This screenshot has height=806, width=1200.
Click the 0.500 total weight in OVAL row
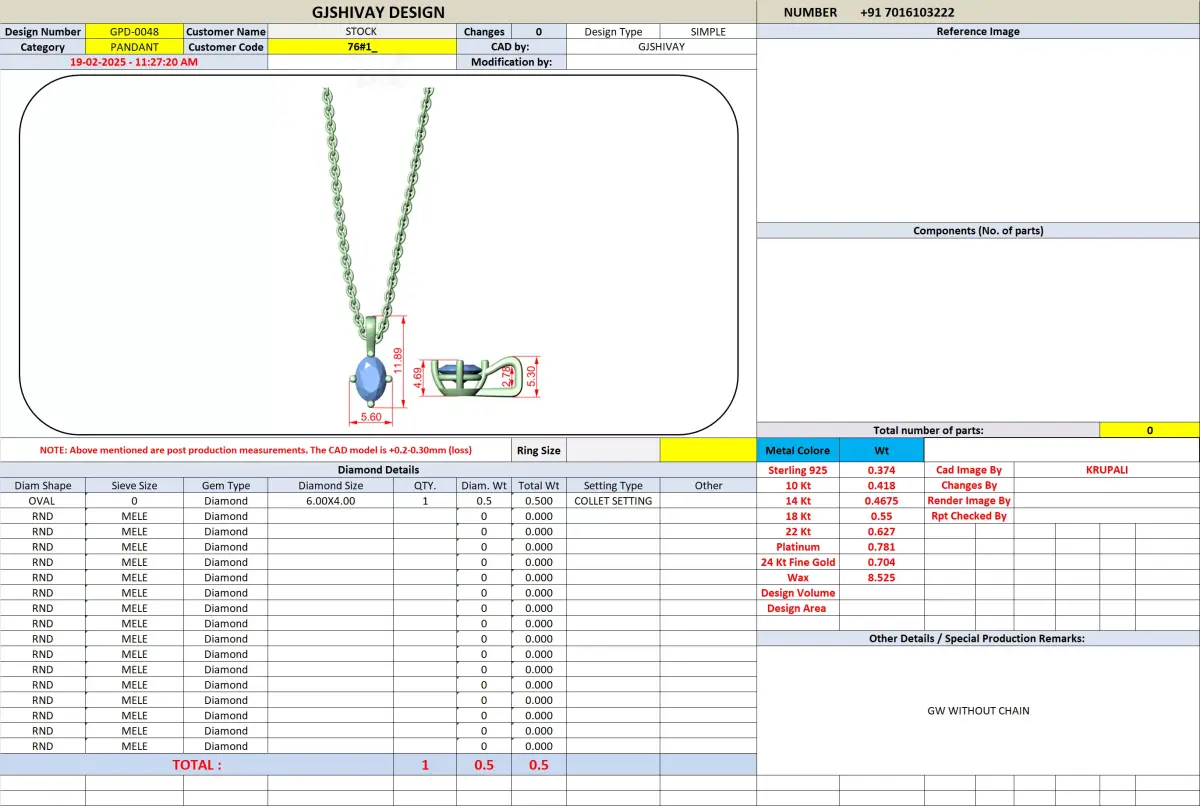[539, 501]
